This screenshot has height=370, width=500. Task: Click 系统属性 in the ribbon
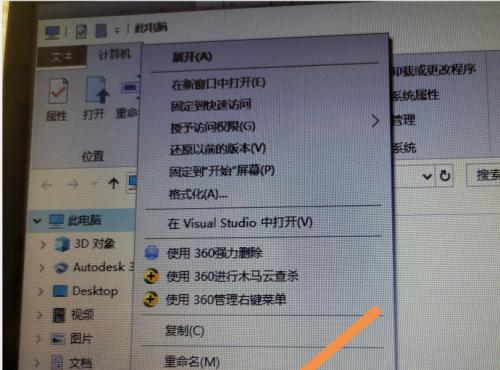click(x=415, y=96)
